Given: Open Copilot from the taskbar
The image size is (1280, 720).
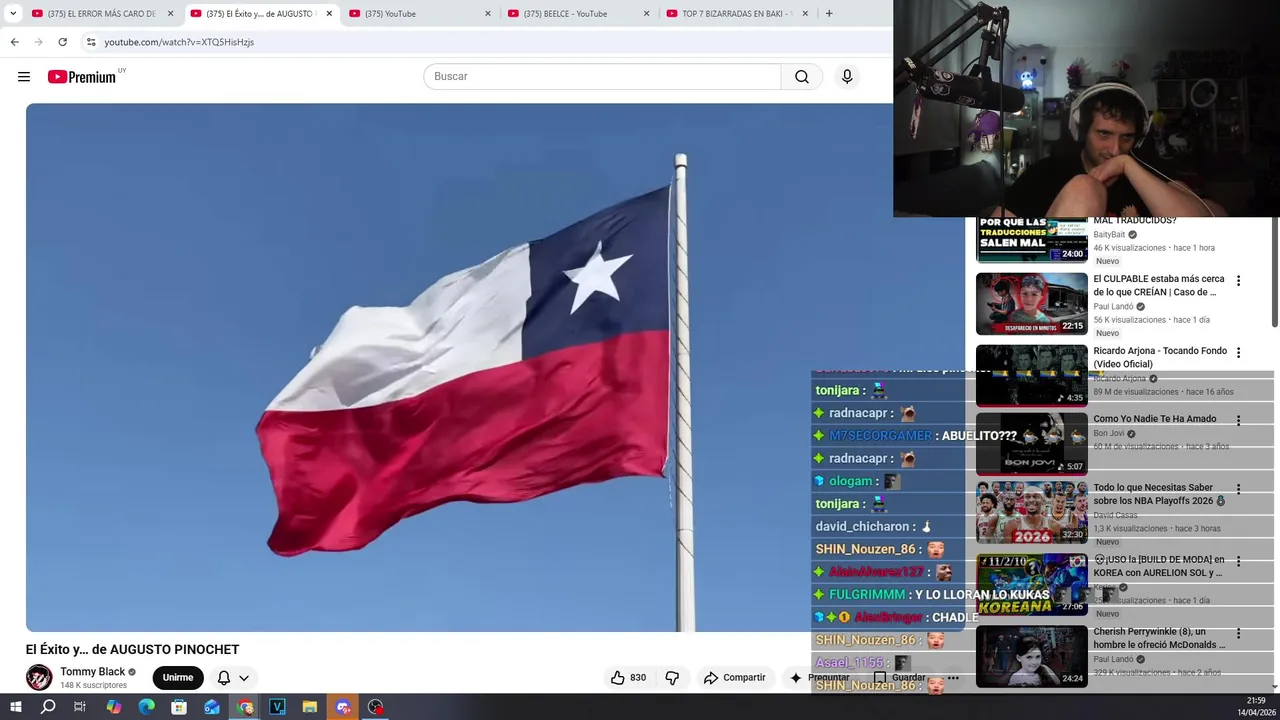Looking at the screenshot, I should tap(113, 707).
